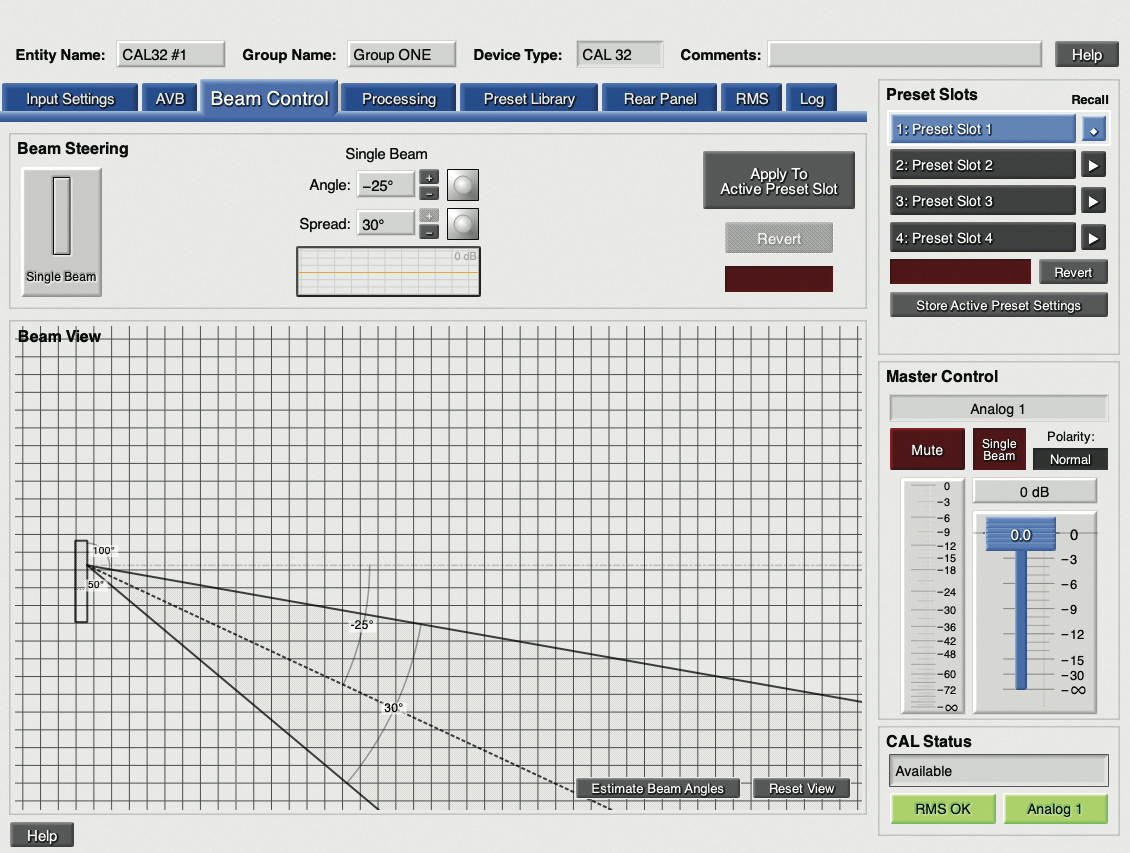Open the Log tab
This screenshot has height=853, width=1130.
[x=811, y=99]
